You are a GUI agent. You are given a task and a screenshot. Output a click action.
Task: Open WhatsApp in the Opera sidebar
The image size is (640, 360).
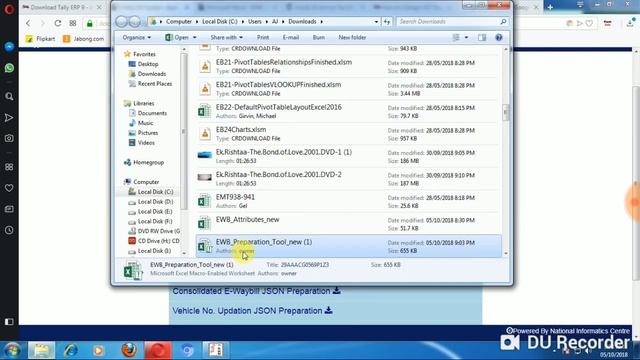9,68
